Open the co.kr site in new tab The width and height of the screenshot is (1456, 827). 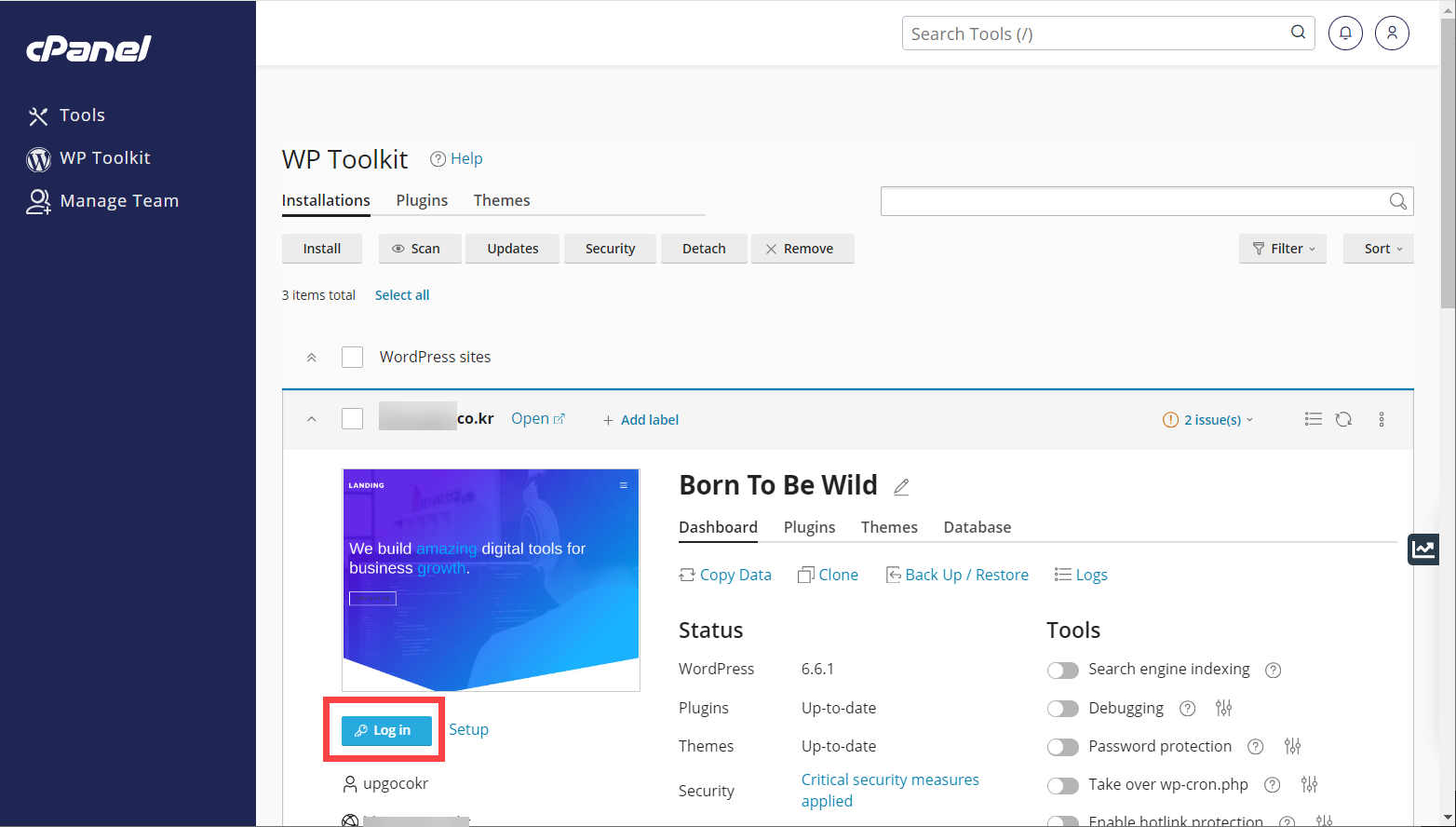click(538, 419)
